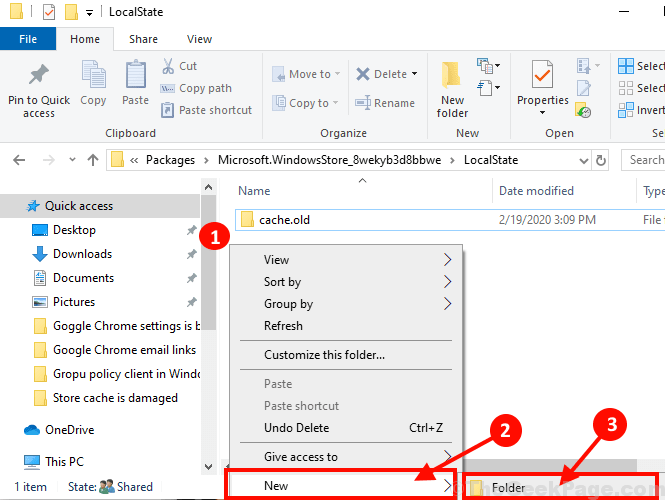Select Quick access in navigation pane
This screenshot has width=665, height=500.
click(79, 206)
